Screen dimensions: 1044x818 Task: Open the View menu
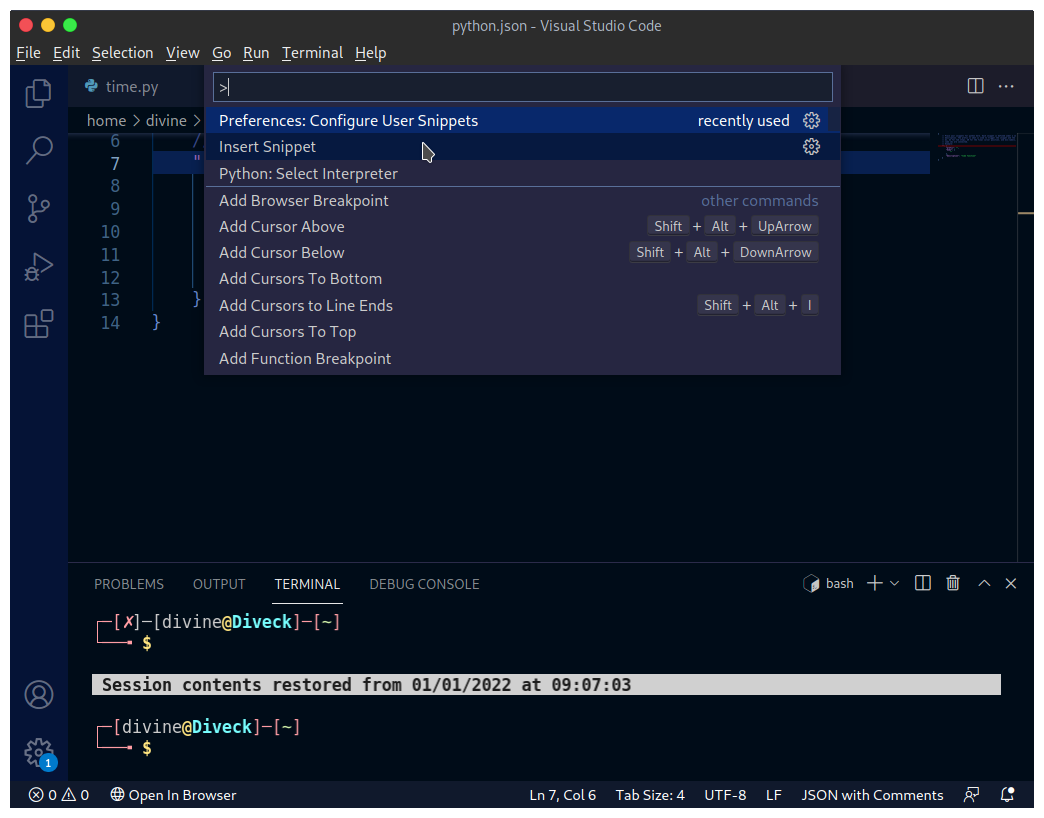coord(182,53)
